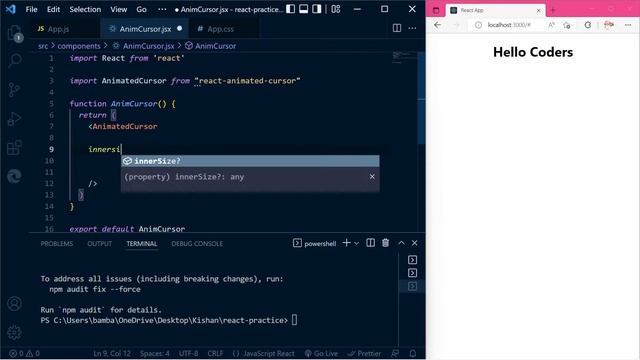Select the third terminal instance icon

tap(412, 286)
